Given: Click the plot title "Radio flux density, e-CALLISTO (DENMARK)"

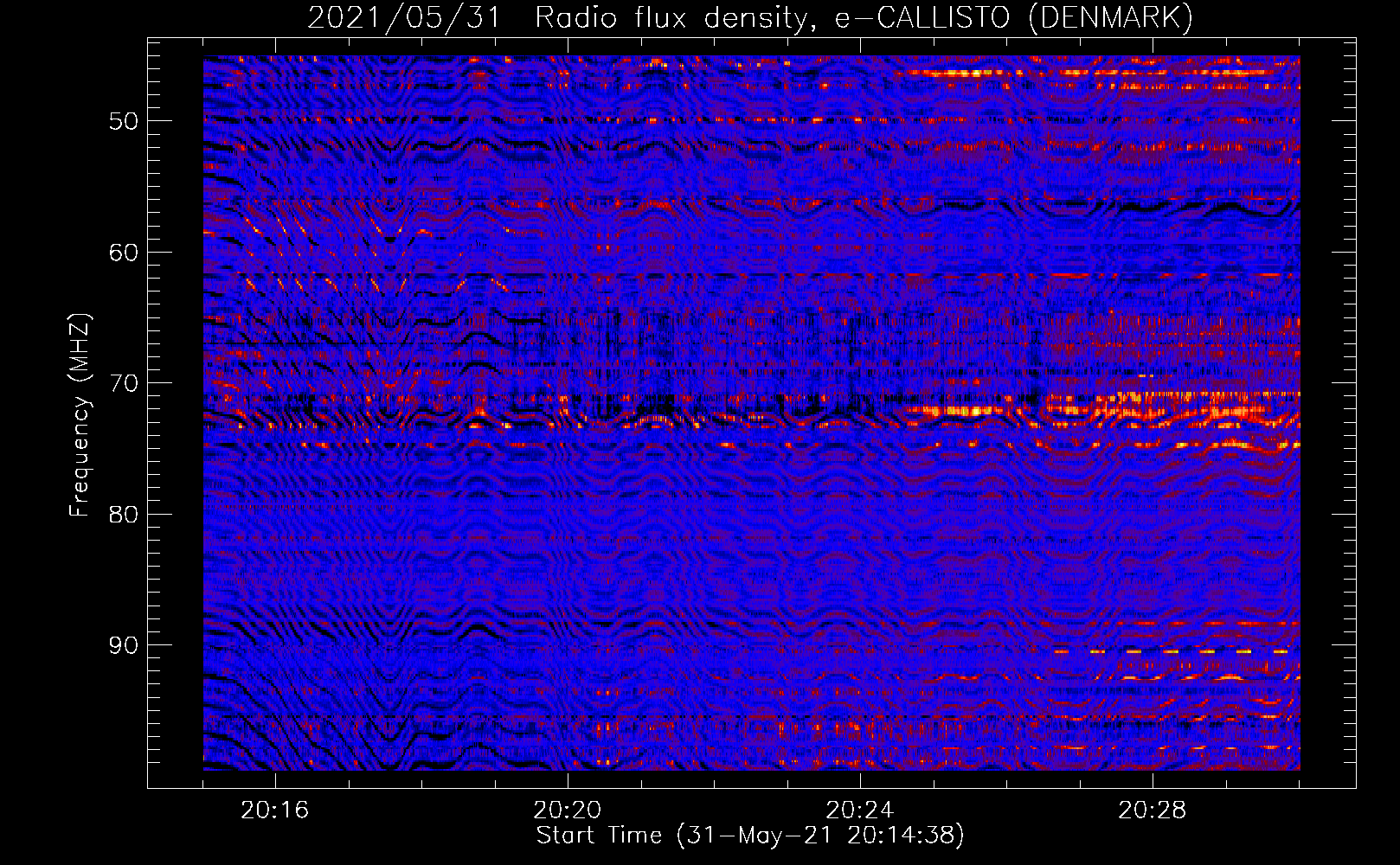Looking at the screenshot, I should coord(864,17).
